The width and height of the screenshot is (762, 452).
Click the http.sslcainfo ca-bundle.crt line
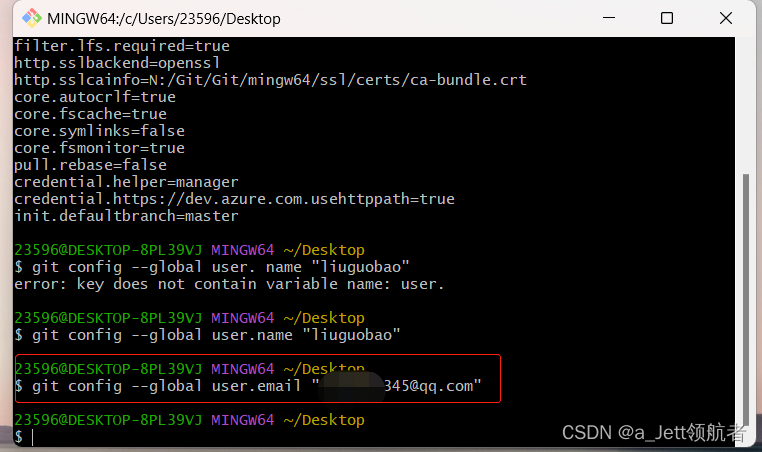coord(270,80)
